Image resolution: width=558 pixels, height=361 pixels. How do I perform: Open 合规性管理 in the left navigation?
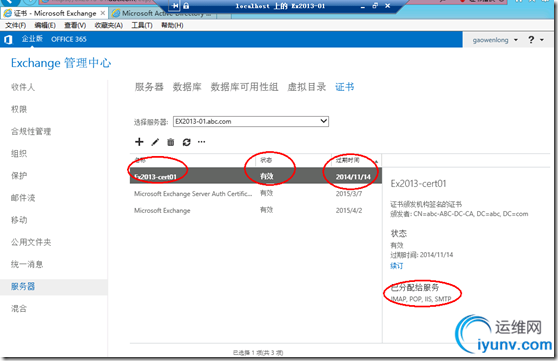tap(31, 131)
